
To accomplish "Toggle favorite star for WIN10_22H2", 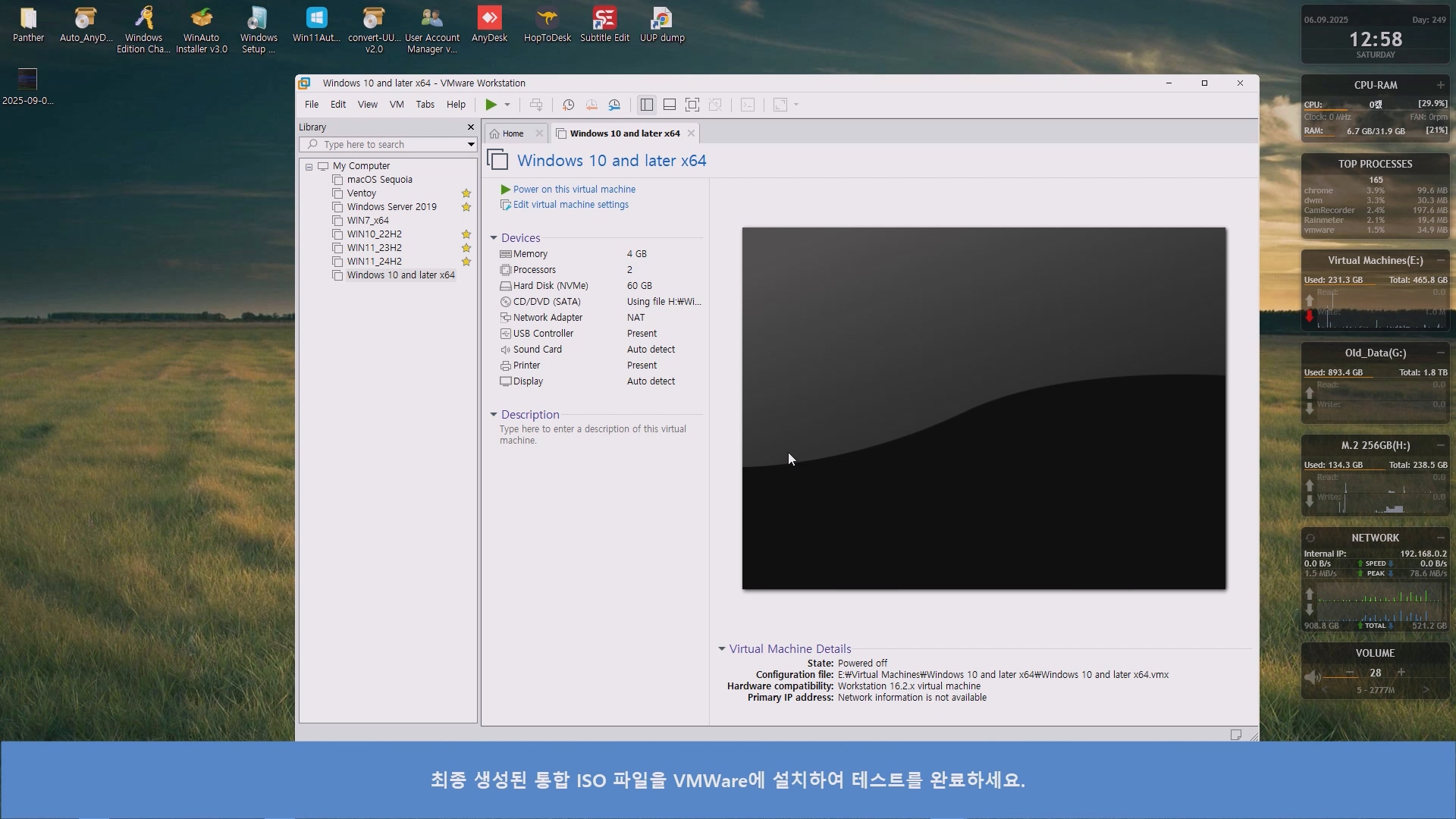I will [x=466, y=234].
